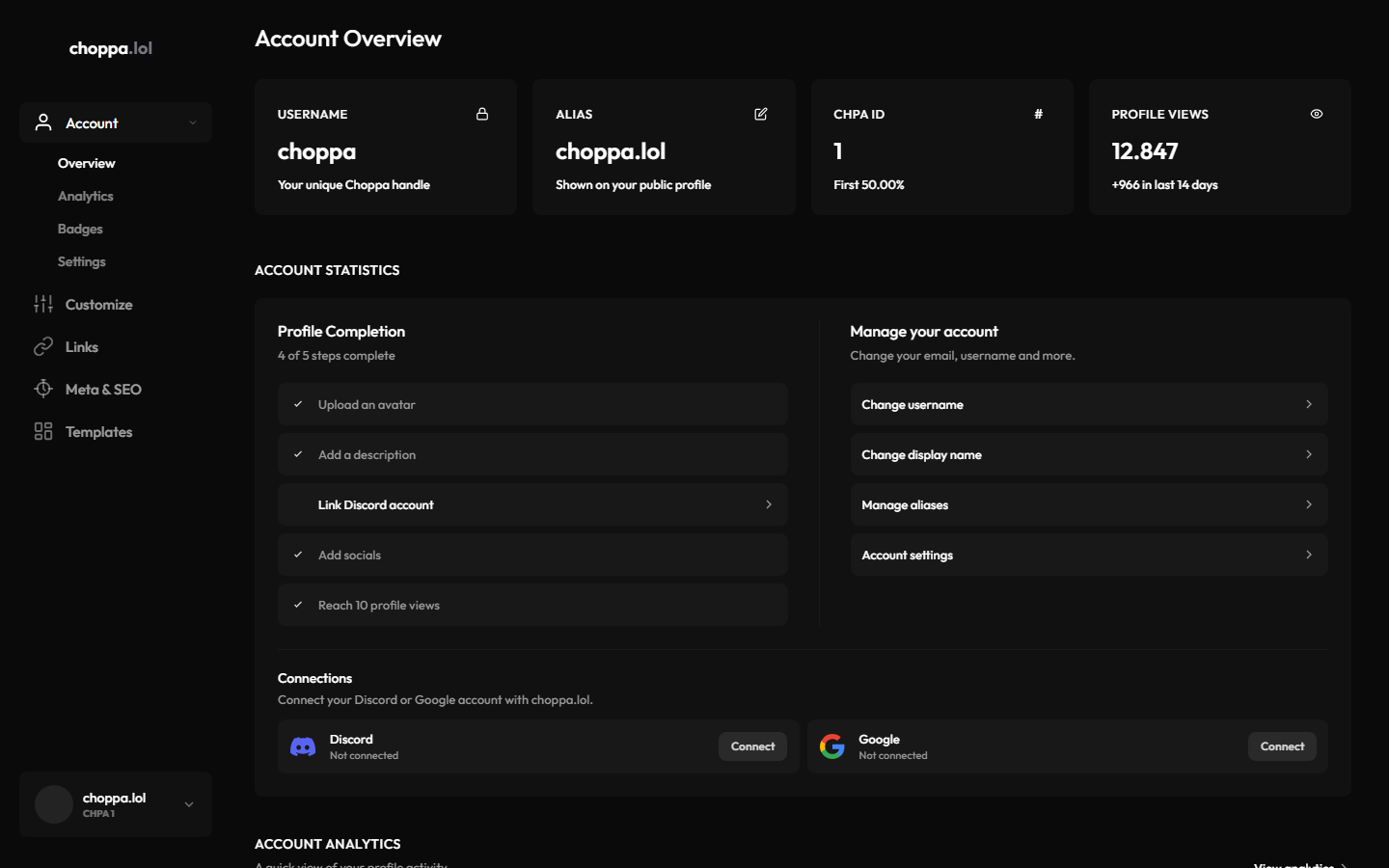The image size is (1389, 868).
Task: Open Settings in the sidebar
Action: [x=81, y=261]
